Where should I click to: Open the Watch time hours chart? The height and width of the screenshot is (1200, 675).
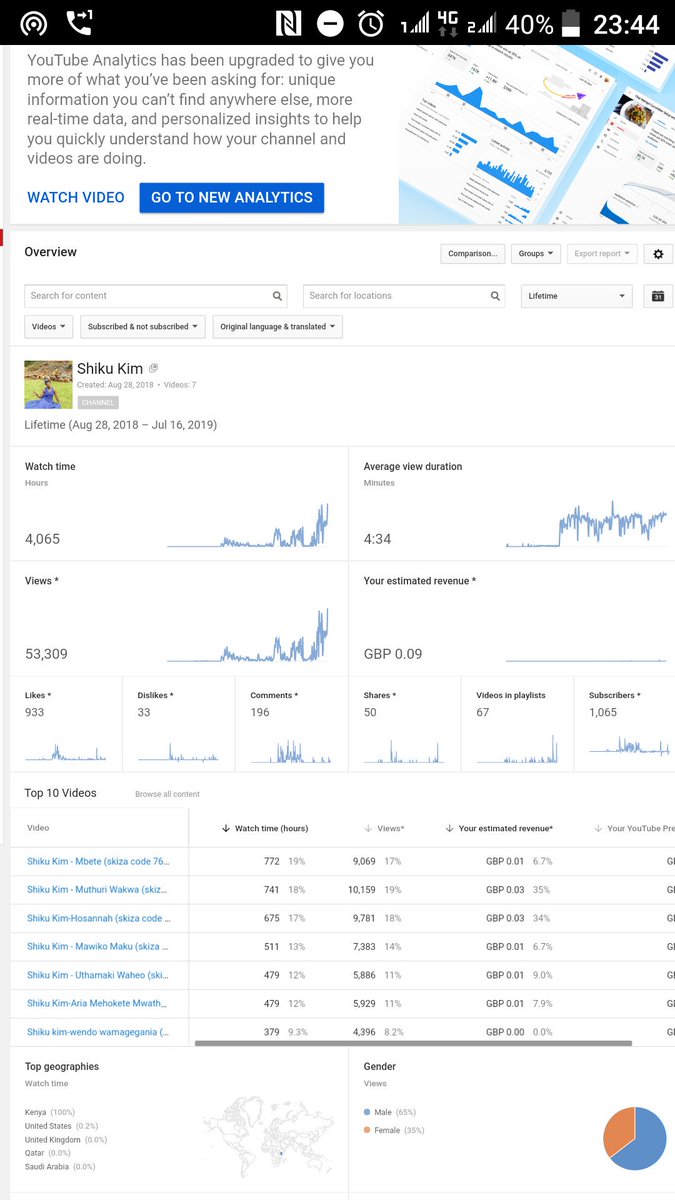179,503
